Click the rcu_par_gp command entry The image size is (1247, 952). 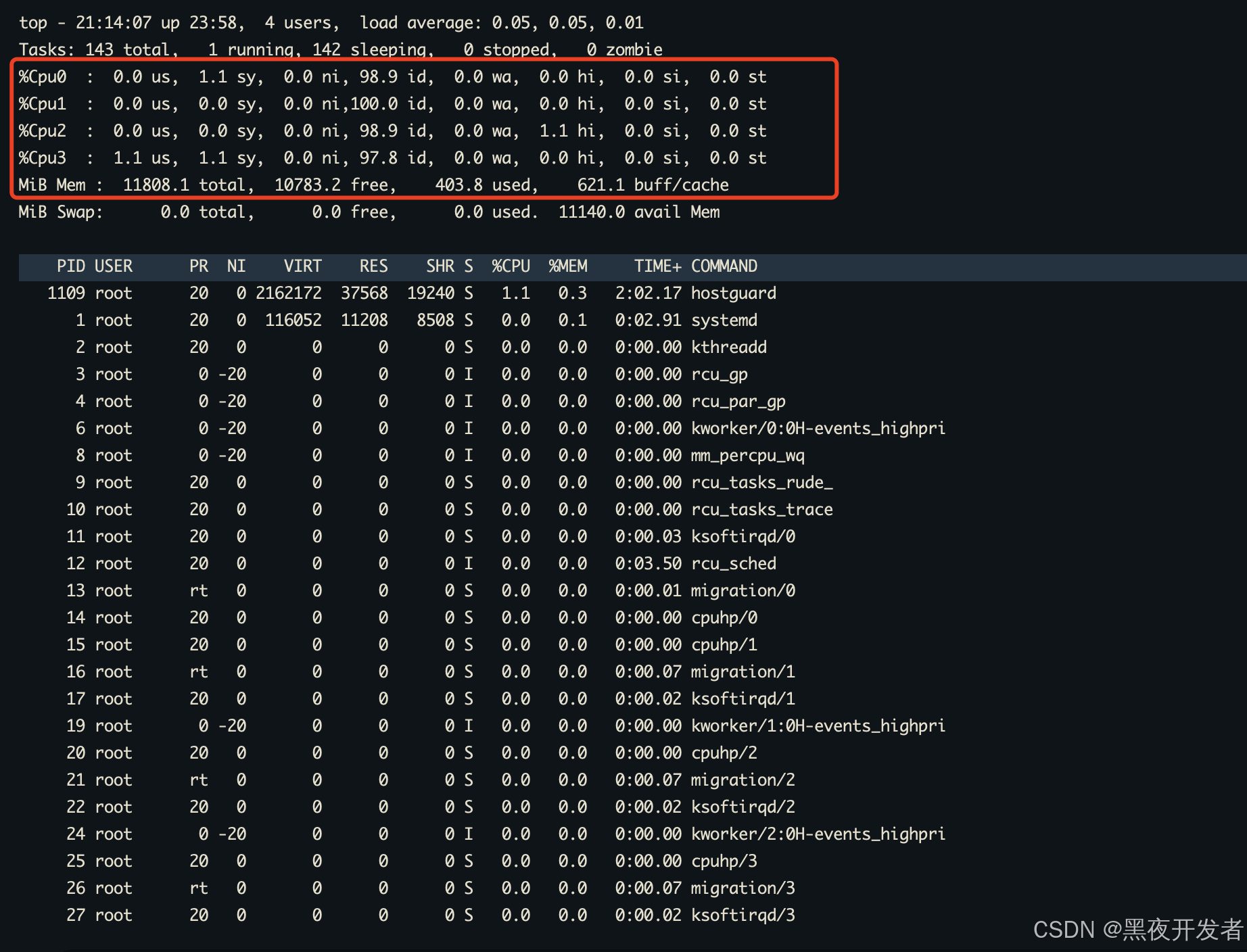coord(738,402)
